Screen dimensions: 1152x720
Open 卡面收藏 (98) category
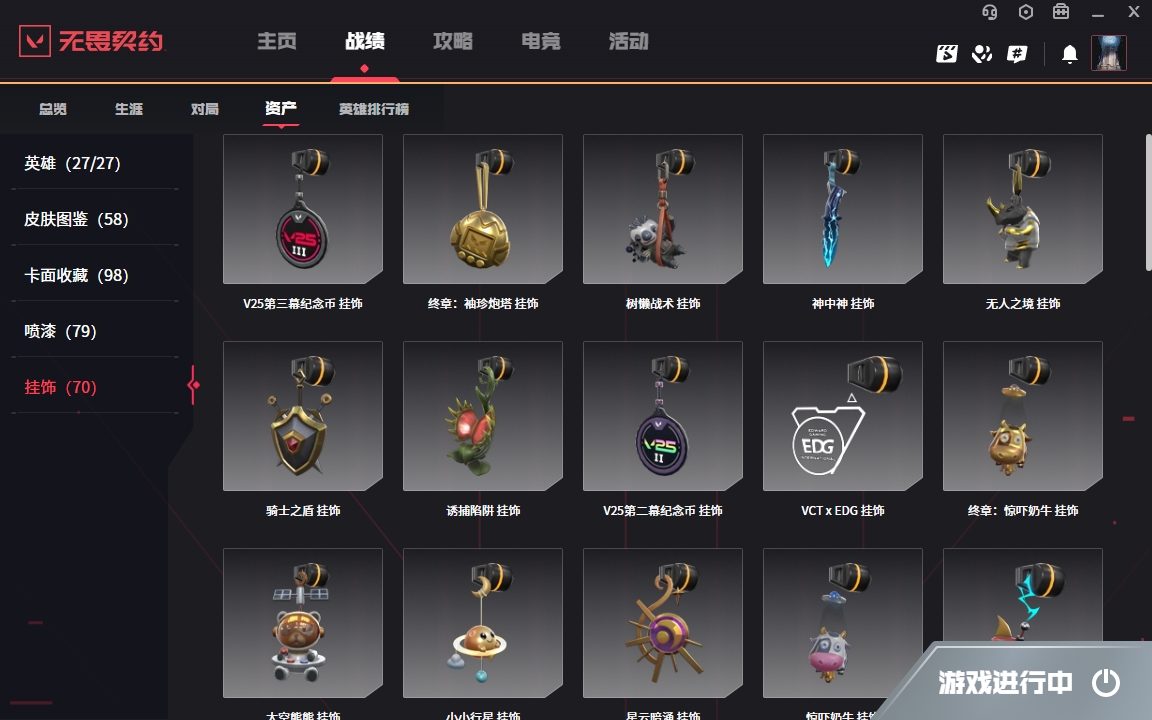click(76, 275)
